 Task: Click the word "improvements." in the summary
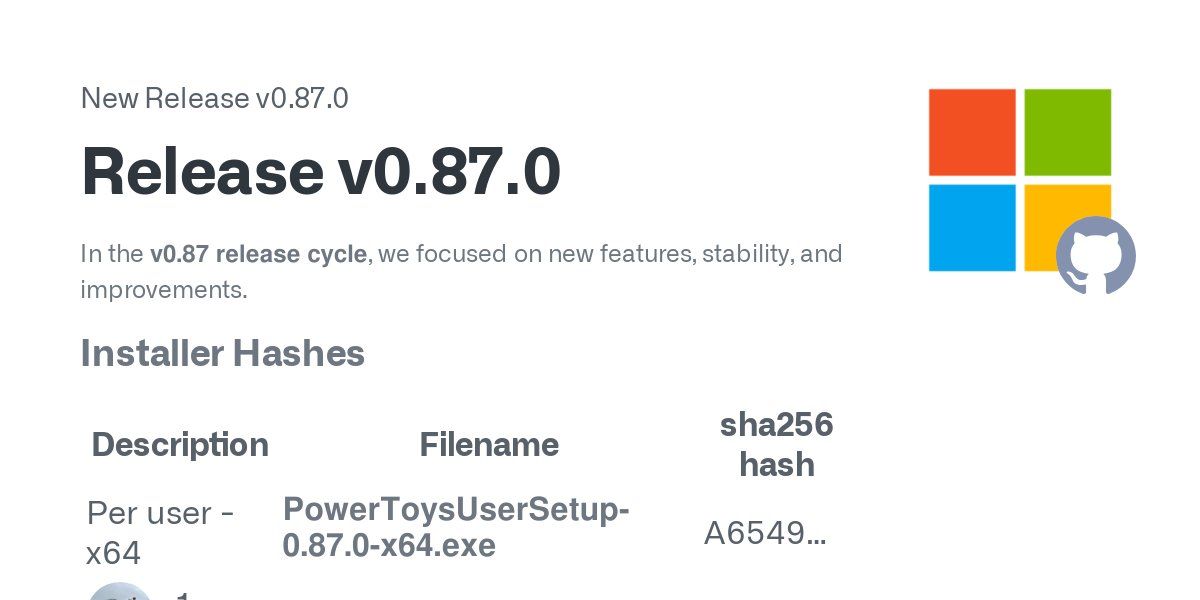pyautogui.click(x=163, y=290)
